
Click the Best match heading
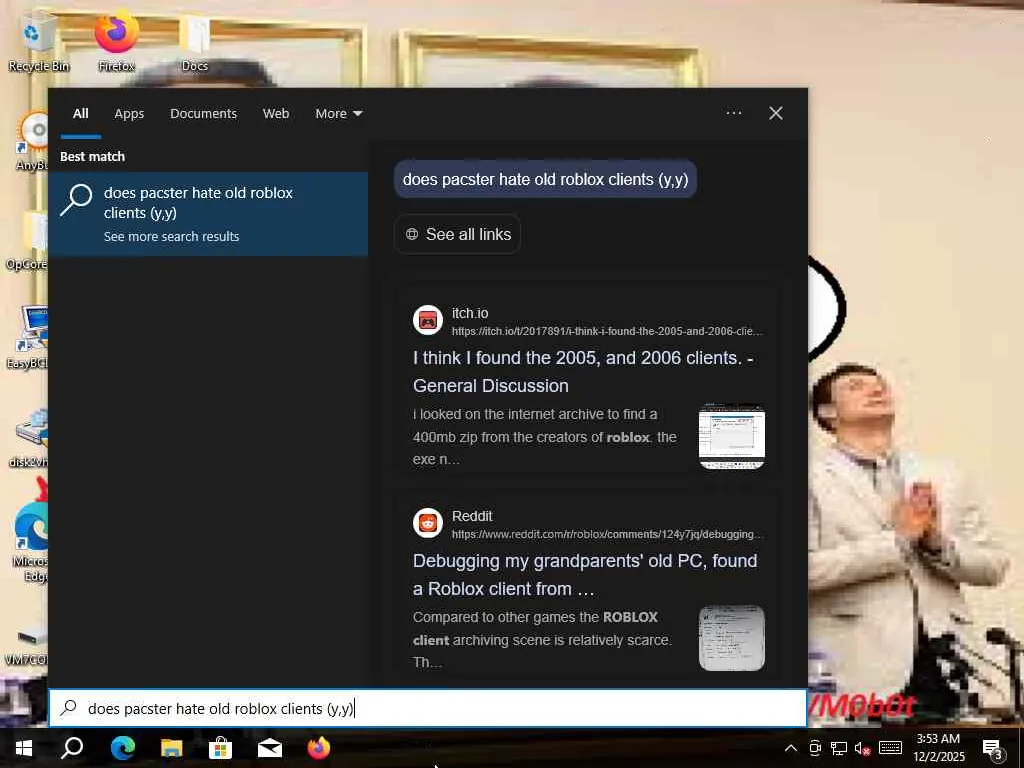[92, 157]
